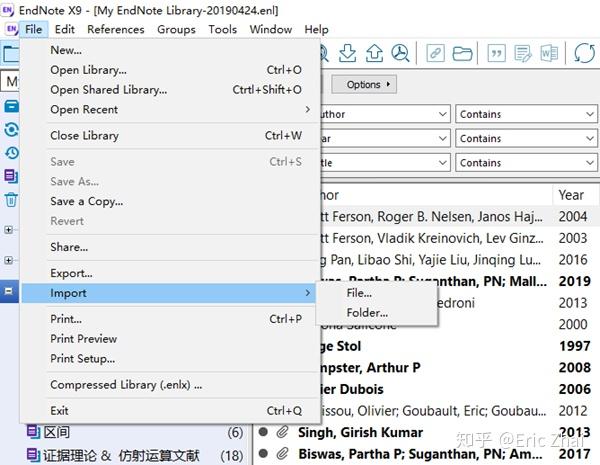The height and width of the screenshot is (465, 600).
Task: Expand the Open Recent submenu
Action: [x=170, y=109]
